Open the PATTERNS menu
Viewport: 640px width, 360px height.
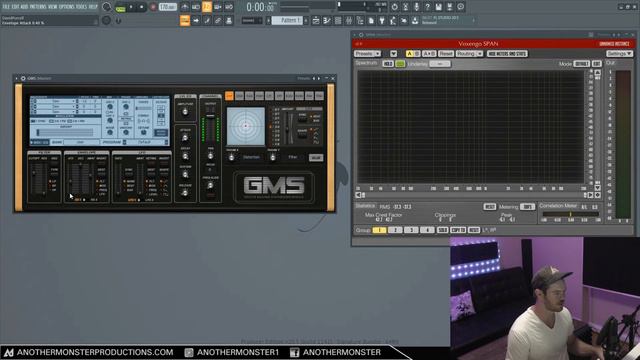[38, 7]
